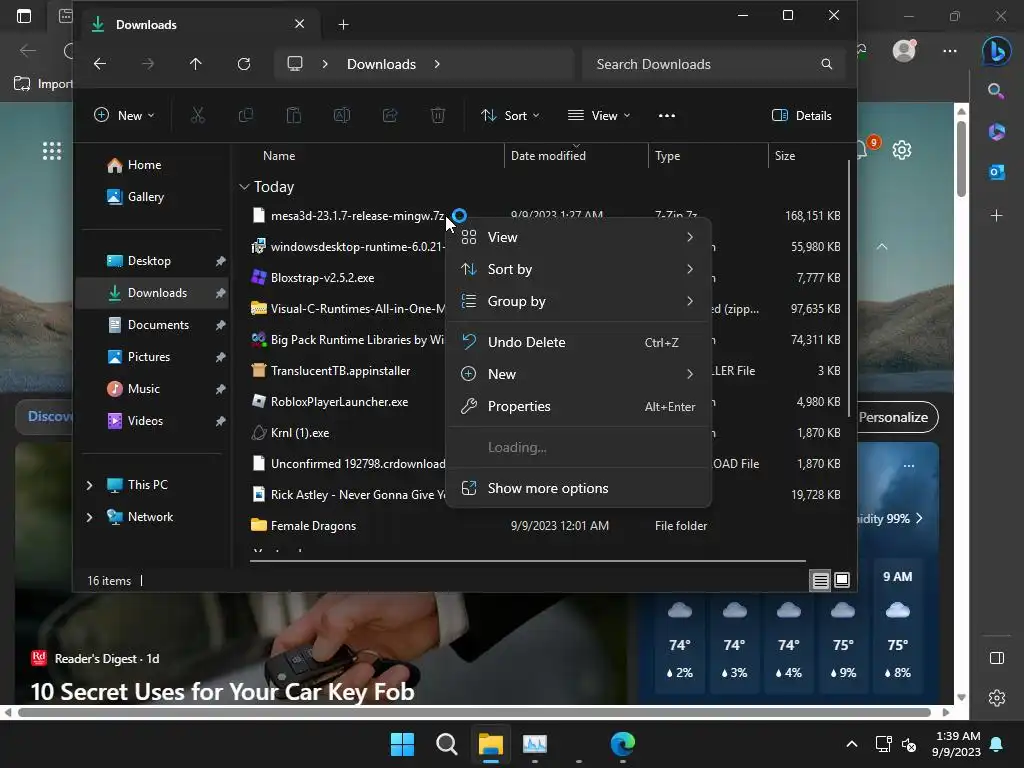This screenshot has width=1024, height=768.
Task: Click Windows Start button
Action: pos(402,744)
